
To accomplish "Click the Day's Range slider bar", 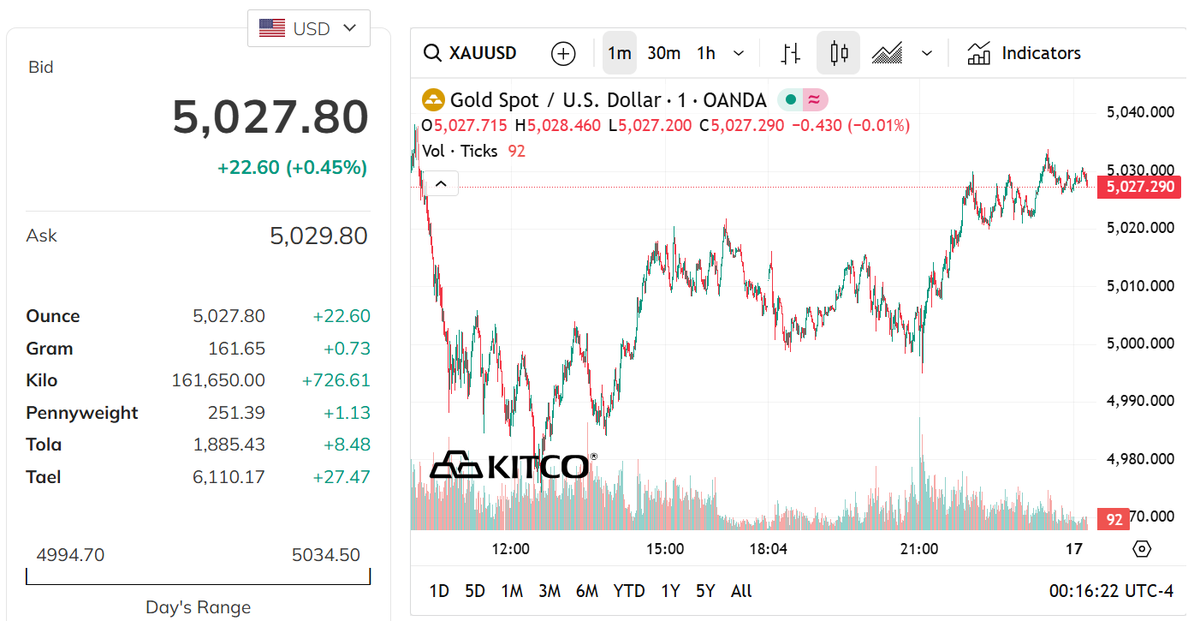I will tap(198, 579).
